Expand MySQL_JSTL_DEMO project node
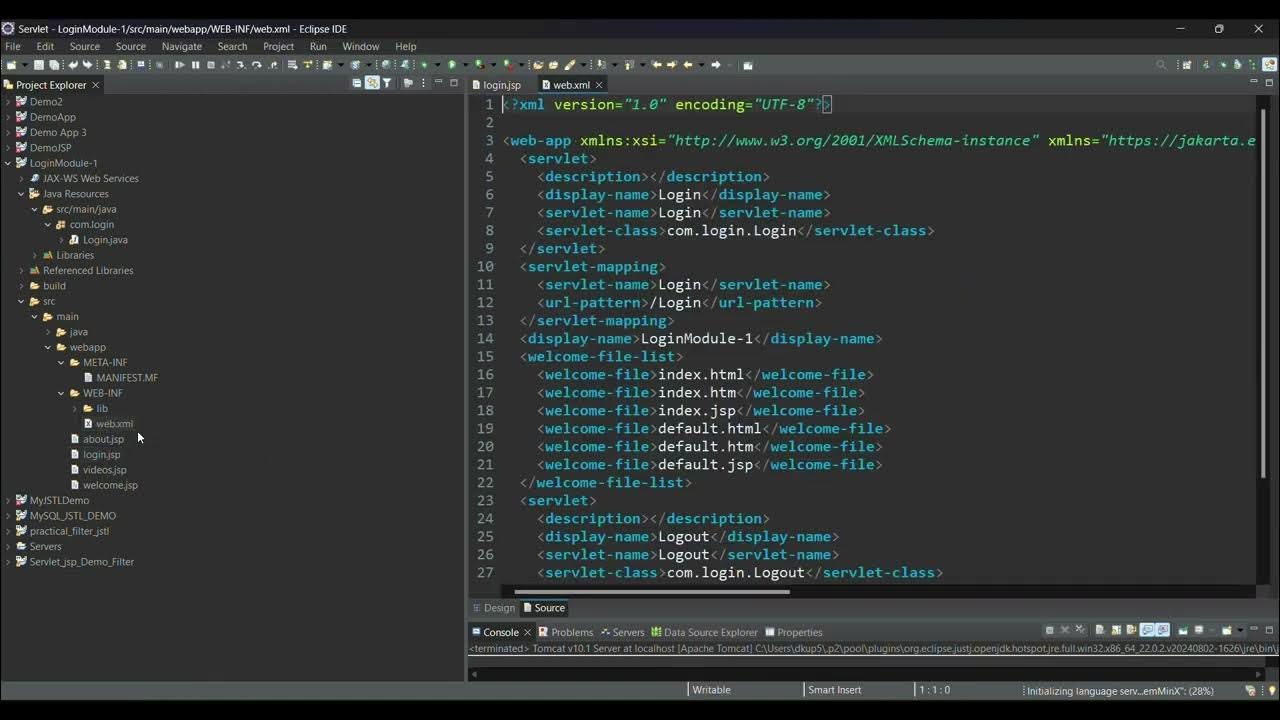 coord(8,516)
